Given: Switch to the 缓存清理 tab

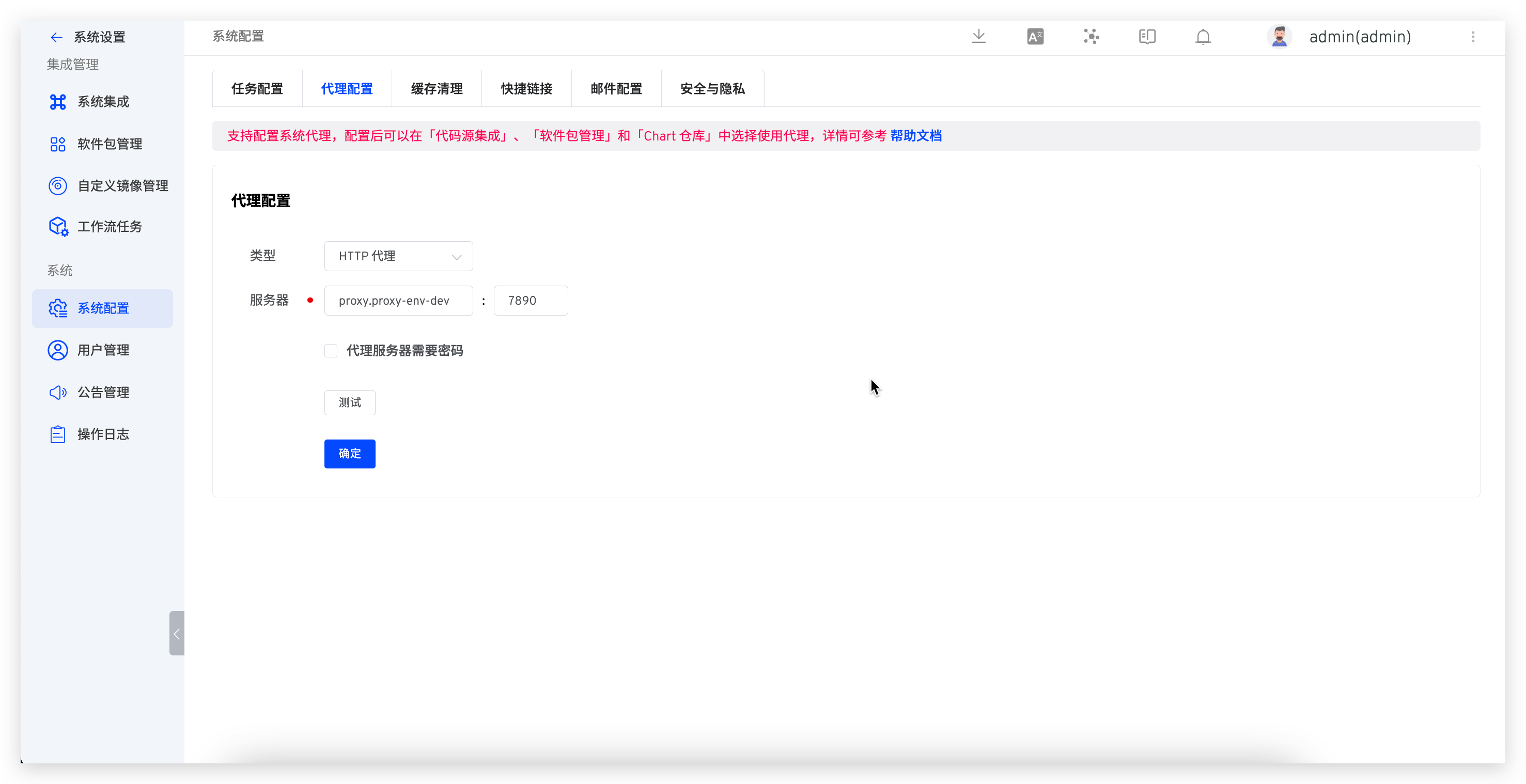Looking at the screenshot, I should 437,88.
